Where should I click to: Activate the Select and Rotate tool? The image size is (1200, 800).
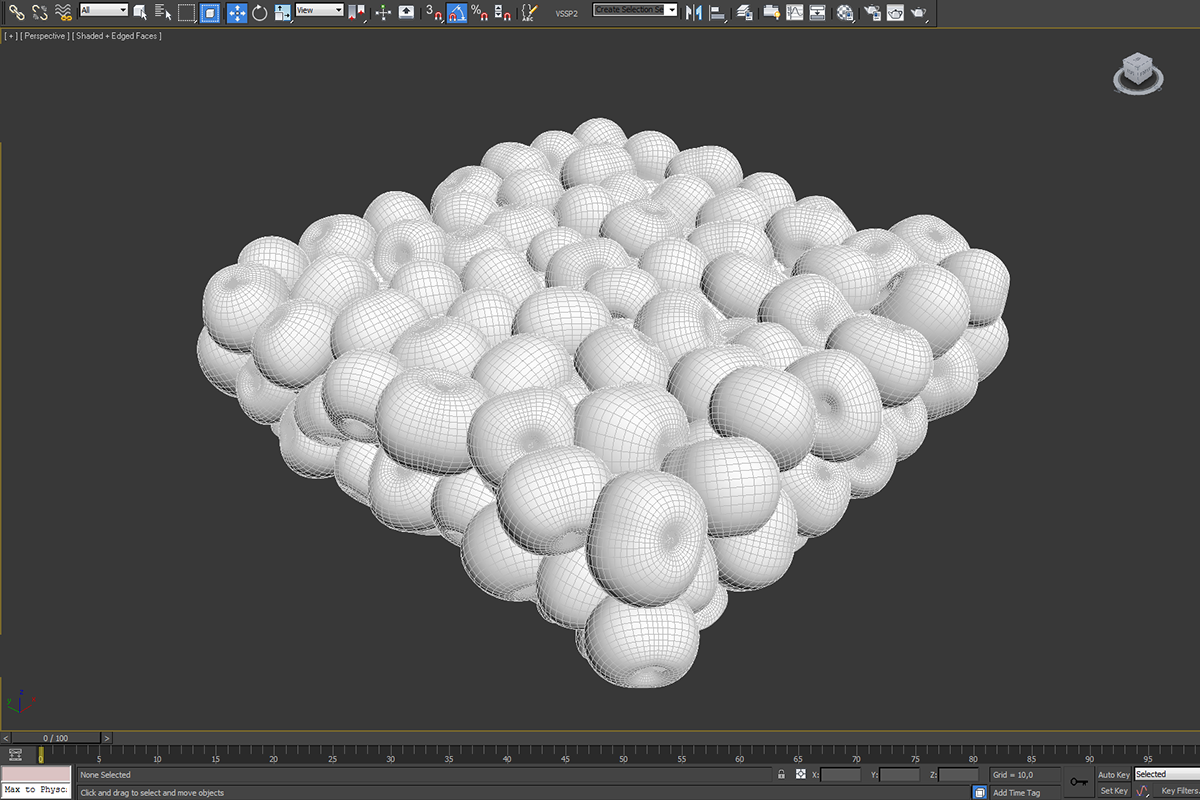[260, 12]
